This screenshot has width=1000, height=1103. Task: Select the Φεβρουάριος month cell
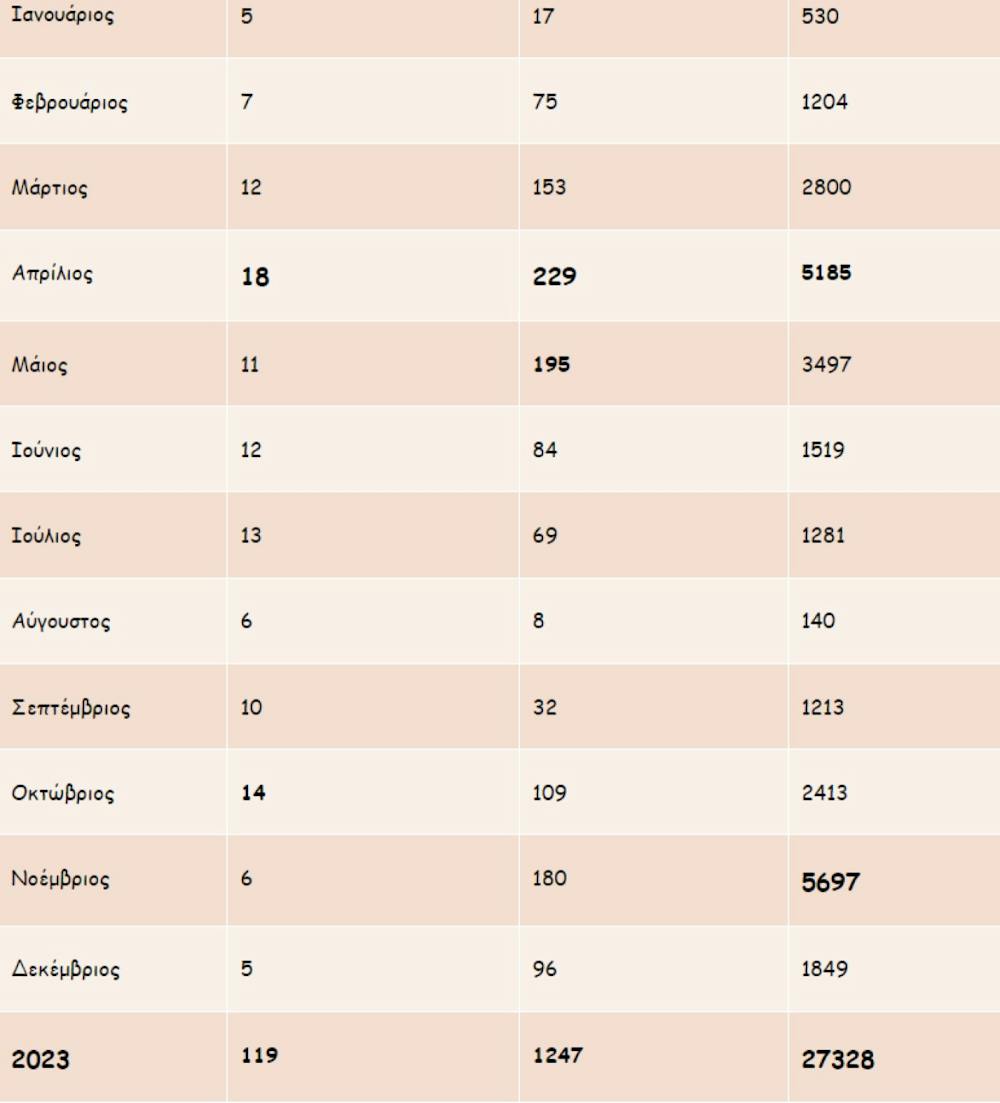[69, 102]
